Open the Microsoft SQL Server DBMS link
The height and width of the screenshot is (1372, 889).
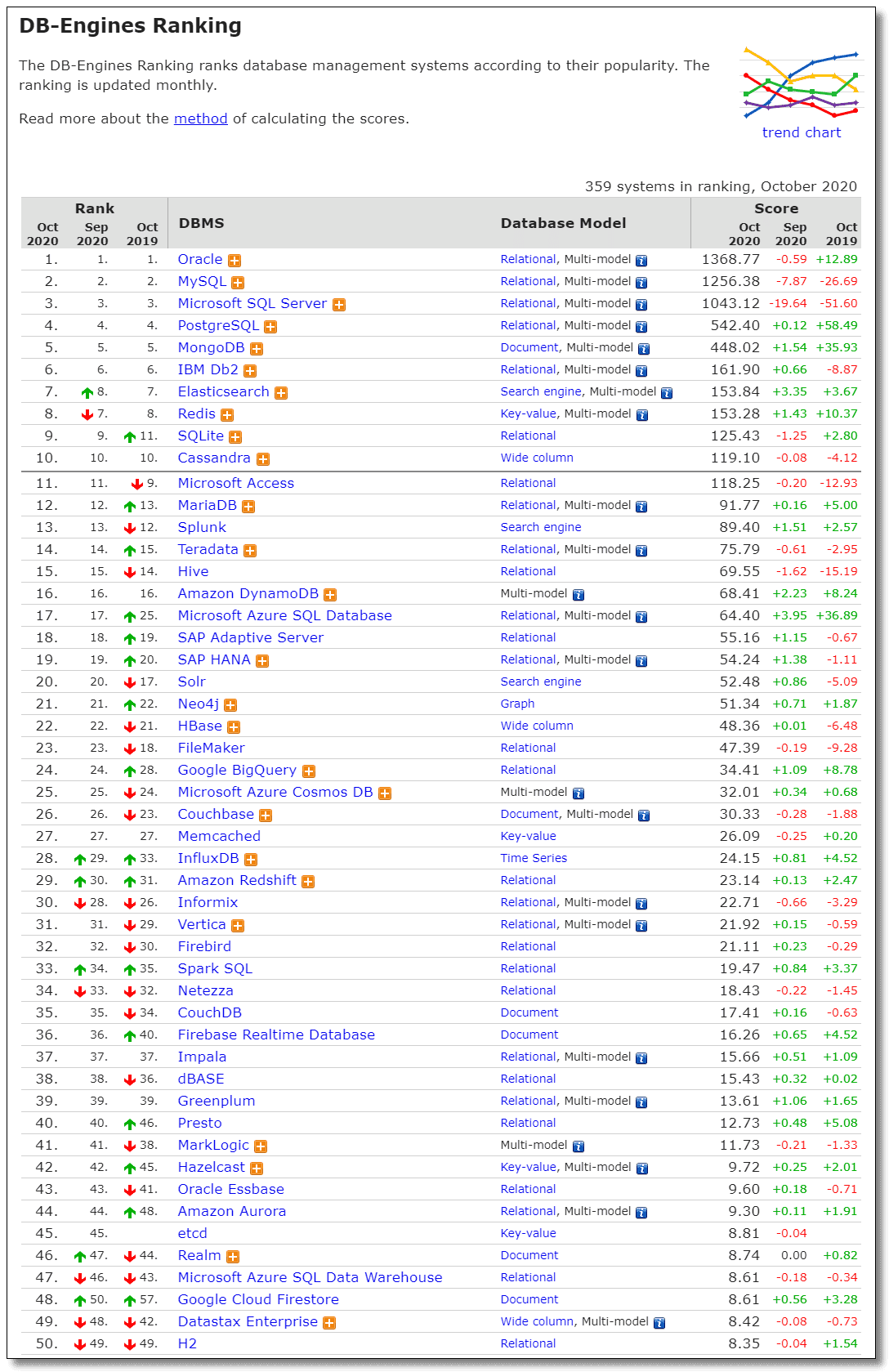point(252,303)
